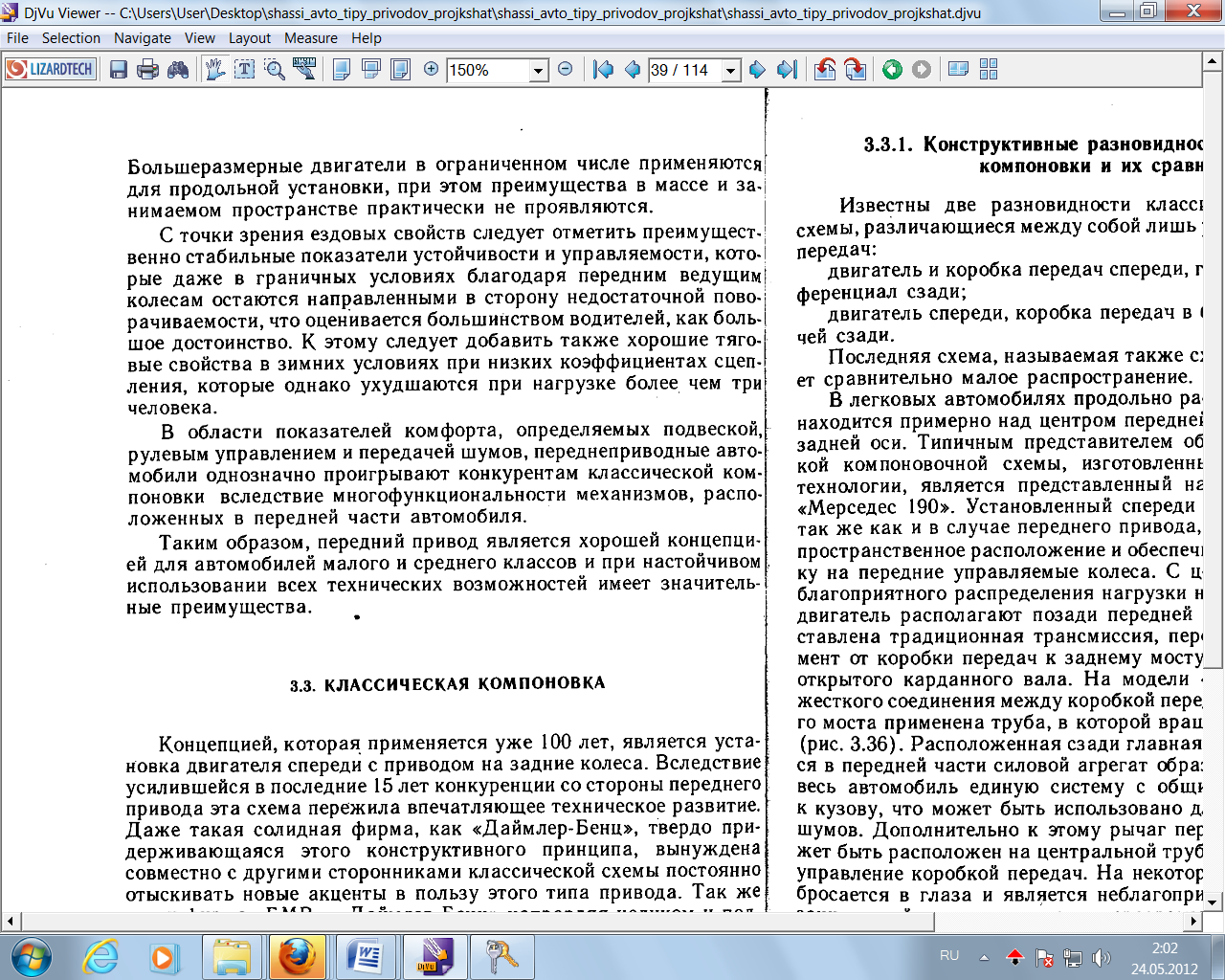The height and width of the screenshot is (980, 1225).
Task: Open the Navigate menu
Action: [x=143, y=38]
